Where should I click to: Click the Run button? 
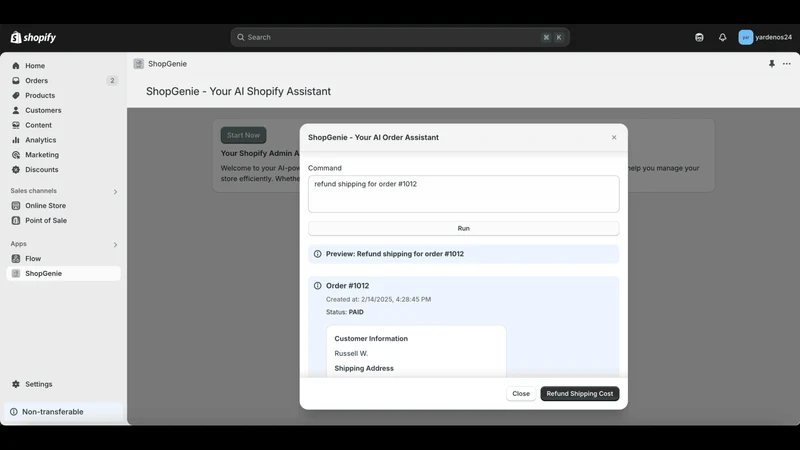463,229
